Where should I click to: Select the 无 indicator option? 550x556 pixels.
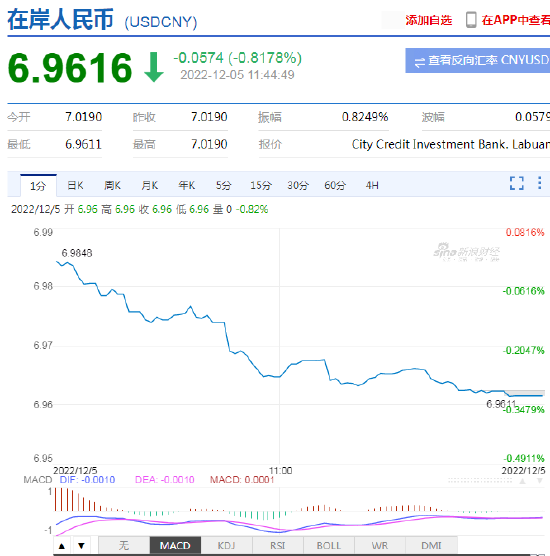click(x=124, y=545)
